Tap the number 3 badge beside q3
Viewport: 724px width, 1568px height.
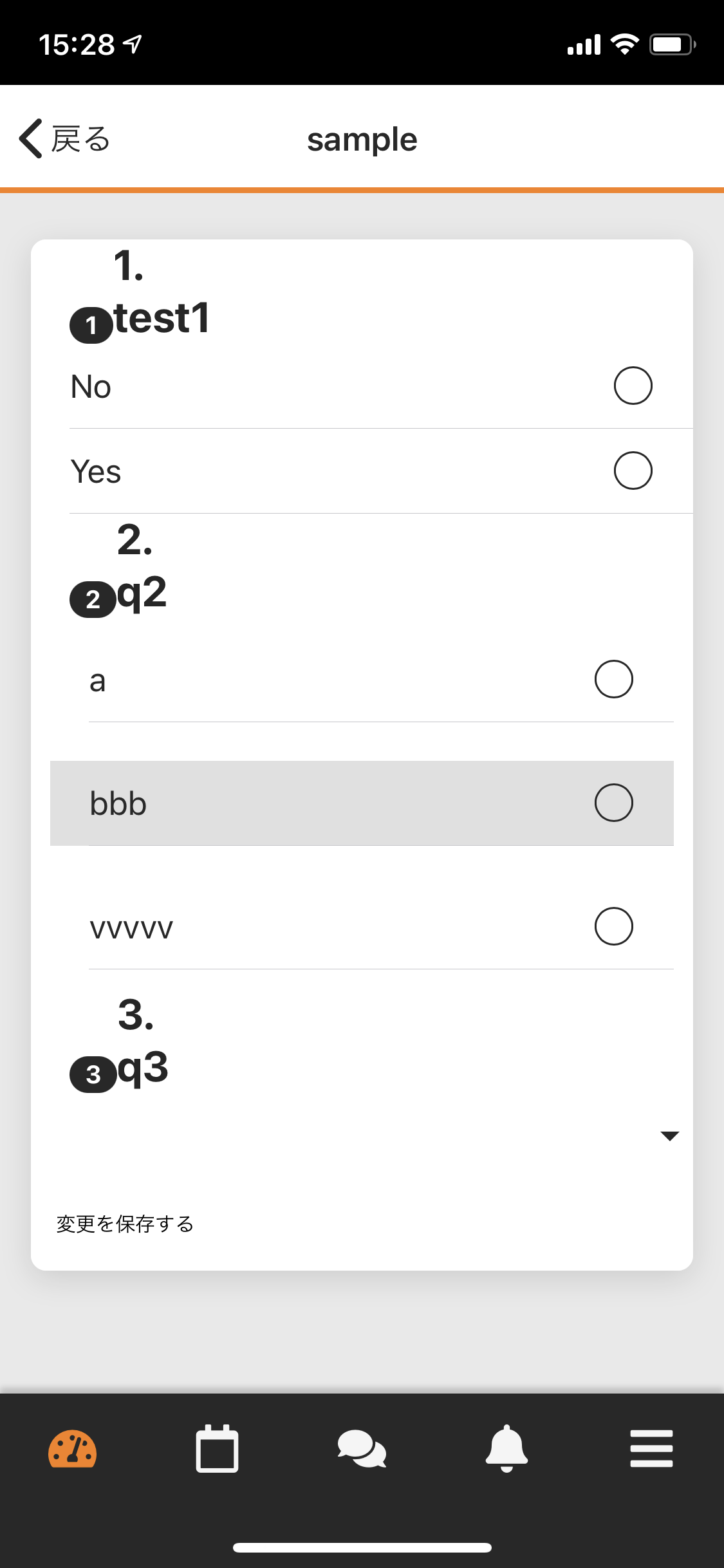click(x=93, y=1074)
